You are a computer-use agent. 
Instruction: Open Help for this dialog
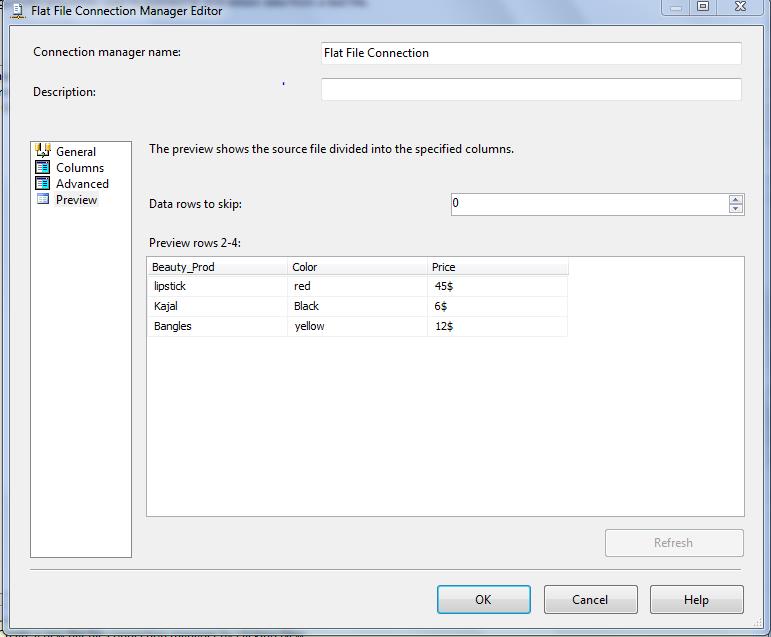pyautogui.click(x=696, y=600)
